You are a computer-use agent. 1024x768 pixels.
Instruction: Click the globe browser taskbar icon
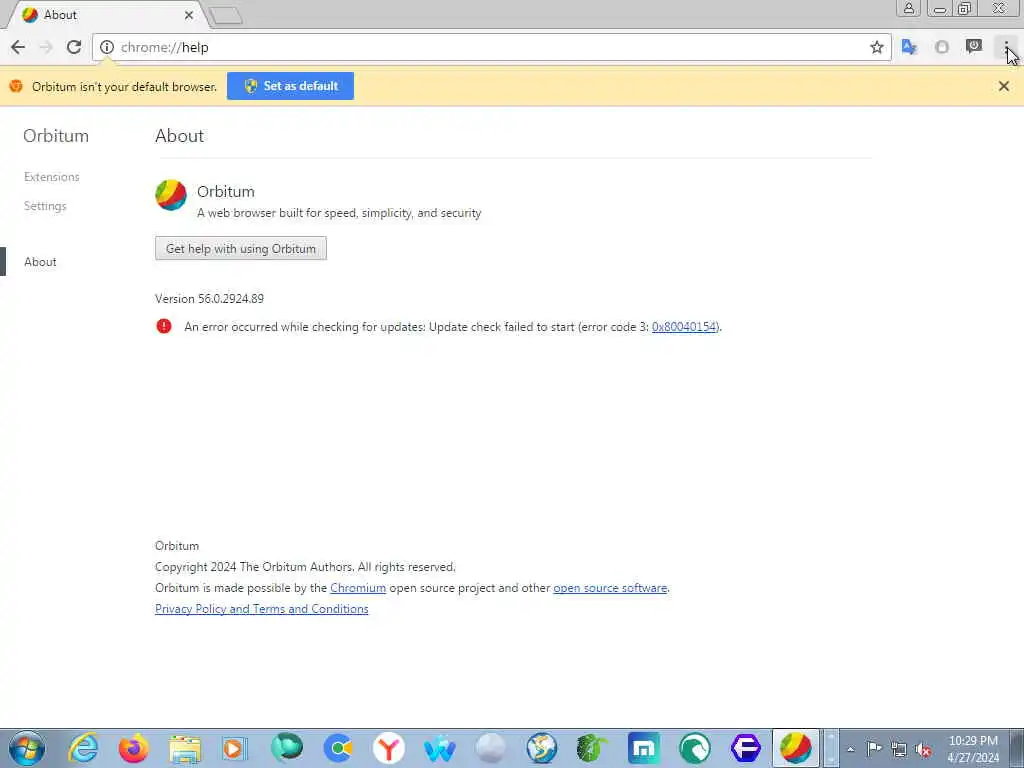tap(541, 748)
